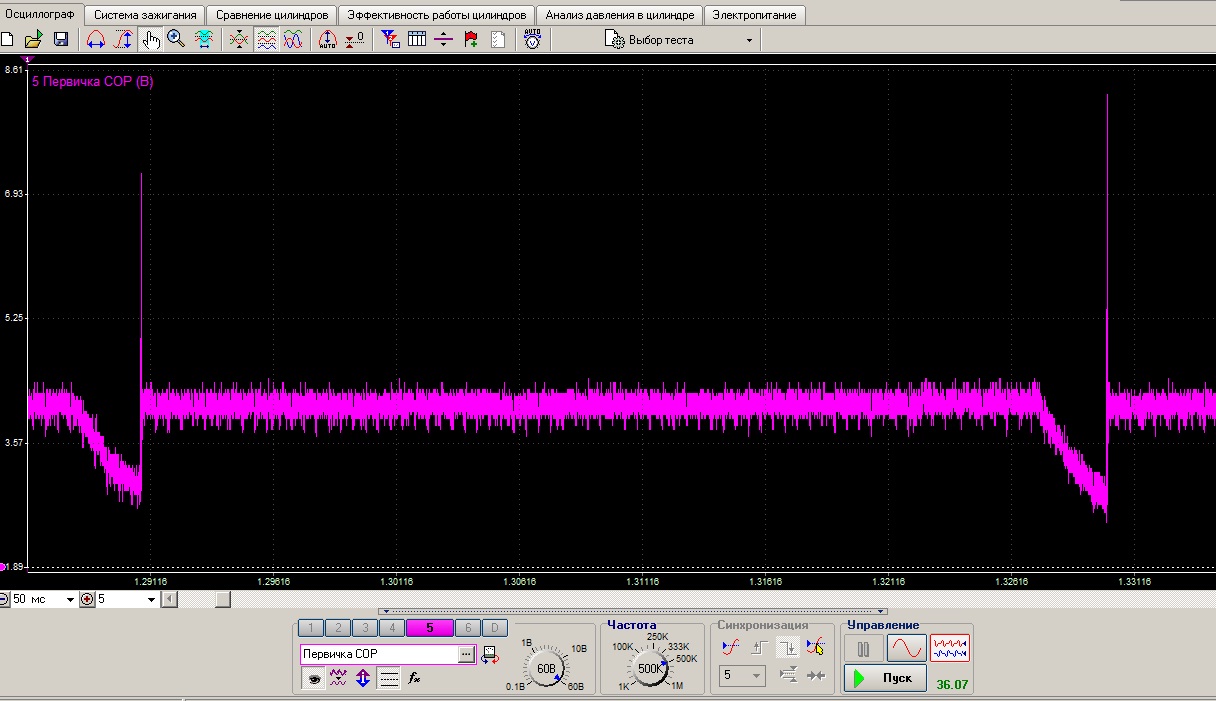Open the channel name ellipsis button
This screenshot has height=701, width=1216.
click(466, 654)
